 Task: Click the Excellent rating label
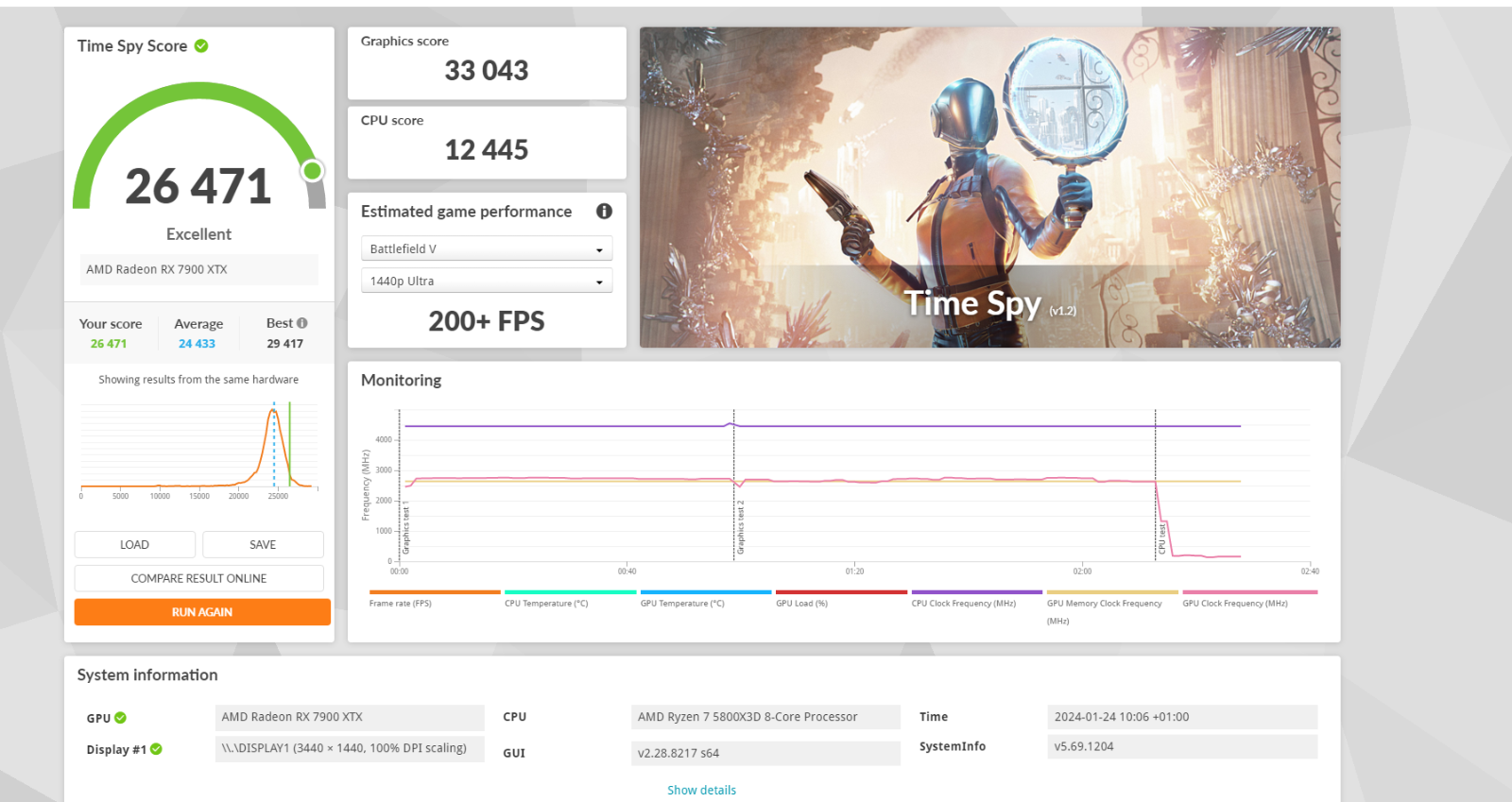[198, 234]
